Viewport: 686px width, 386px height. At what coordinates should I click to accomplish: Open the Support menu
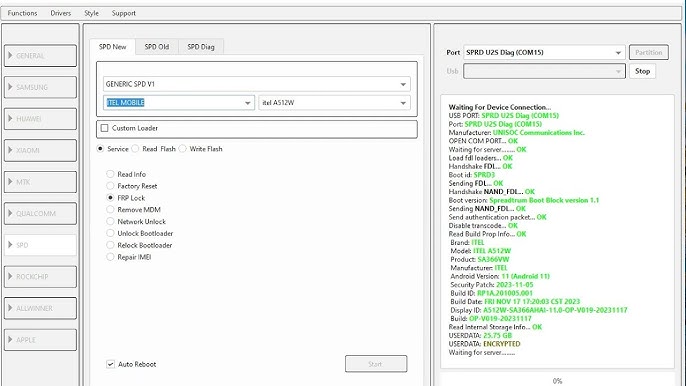point(123,13)
